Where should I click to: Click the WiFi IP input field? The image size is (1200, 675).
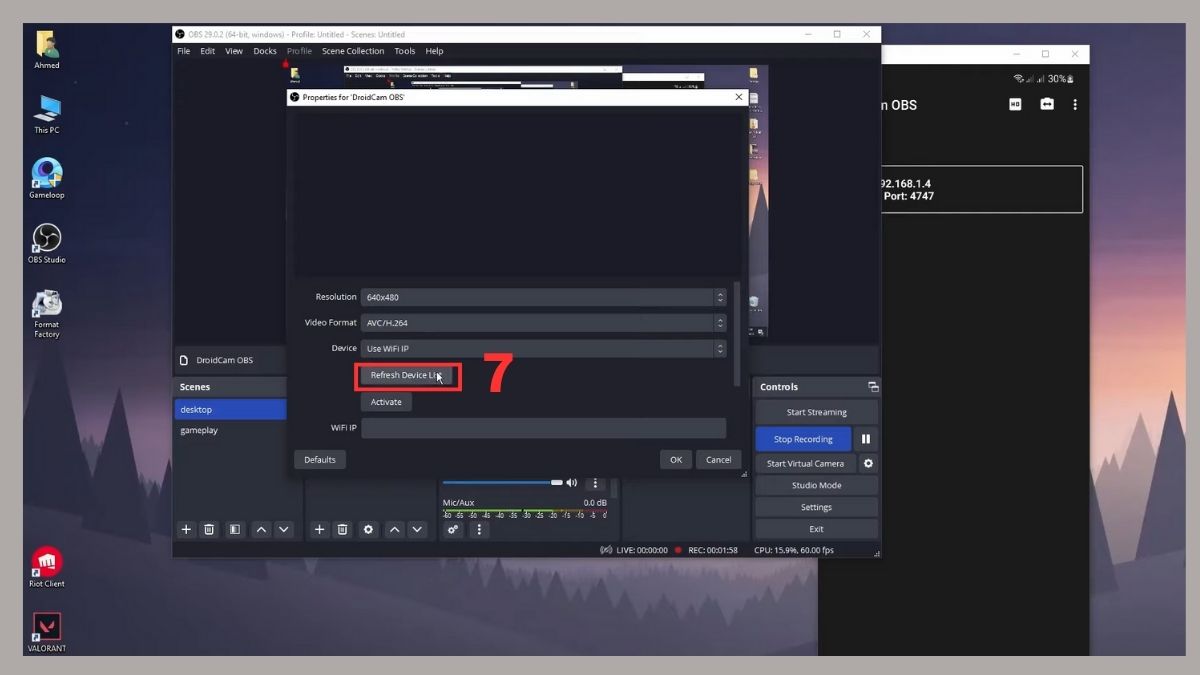click(x=543, y=428)
